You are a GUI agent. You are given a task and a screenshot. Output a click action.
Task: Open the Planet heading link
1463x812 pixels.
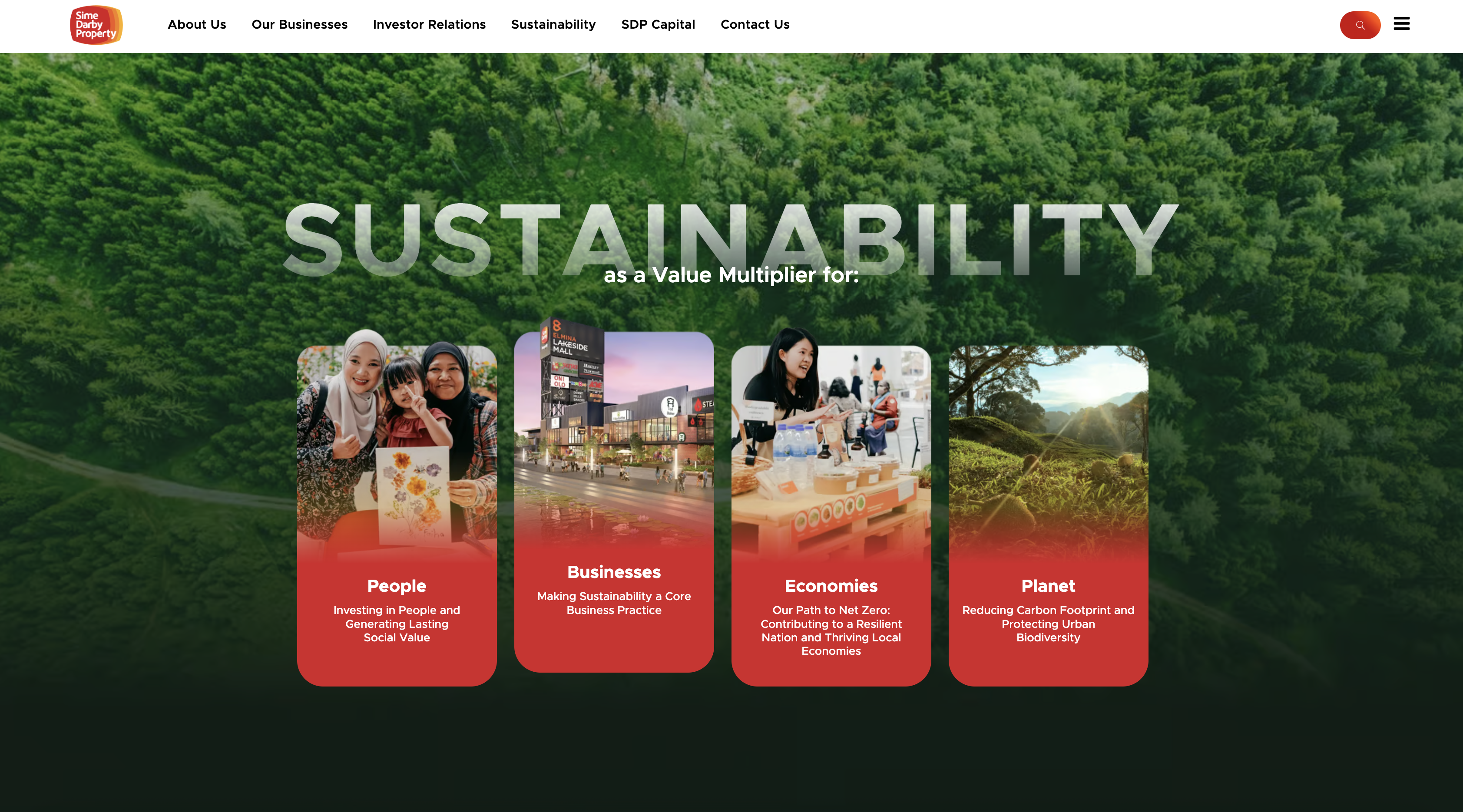(x=1048, y=585)
